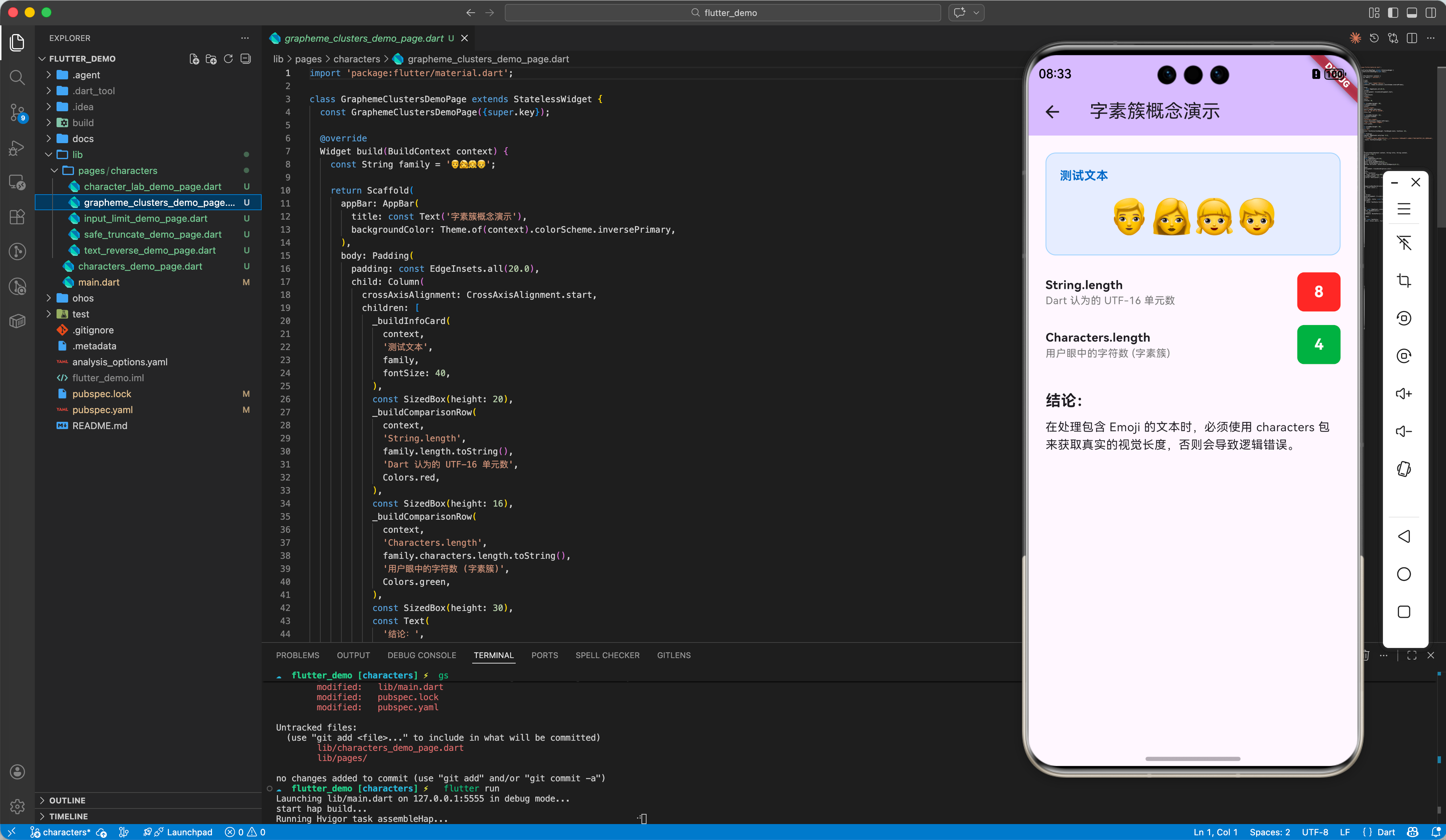The height and width of the screenshot is (840, 1446).
Task: Tap the emulator volume up button
Action: click(x=1404, y=394)
